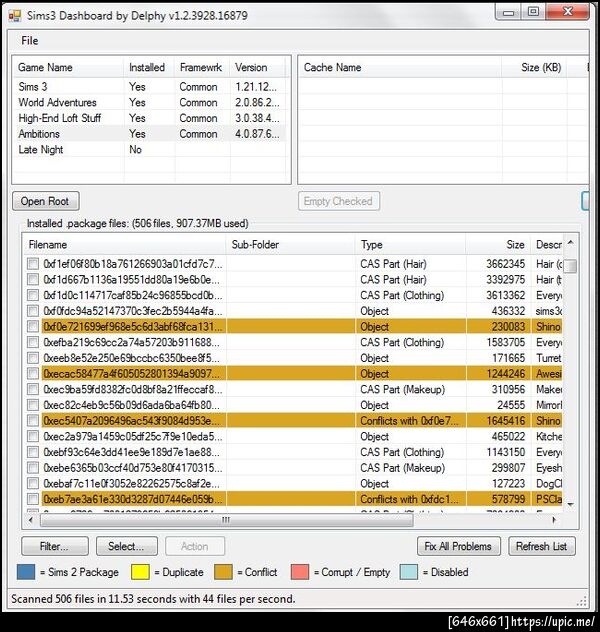Screen dimensions: 600x632
Task: Open the Filter... options
Action: pyautogui.click(x=55, y=547)
